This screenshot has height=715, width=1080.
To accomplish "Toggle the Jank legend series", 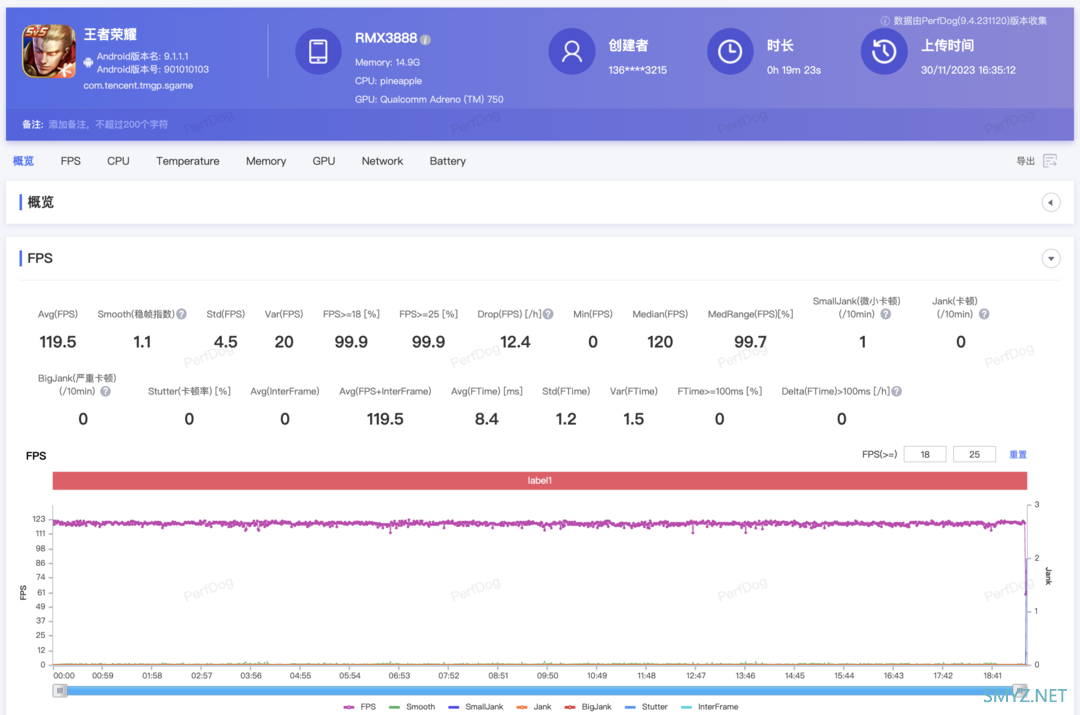I will pos(534,707).
